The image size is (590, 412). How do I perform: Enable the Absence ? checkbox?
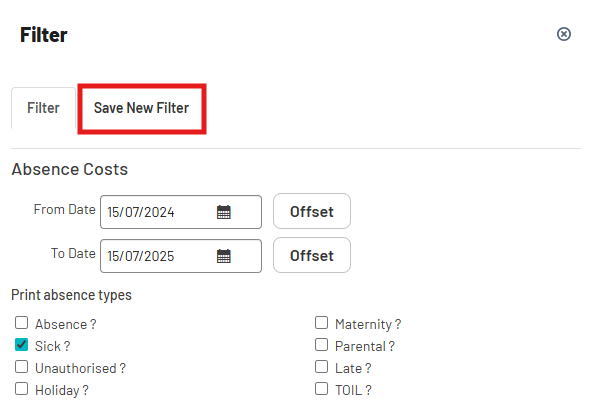pyautogui.click(x=21, y=323)
